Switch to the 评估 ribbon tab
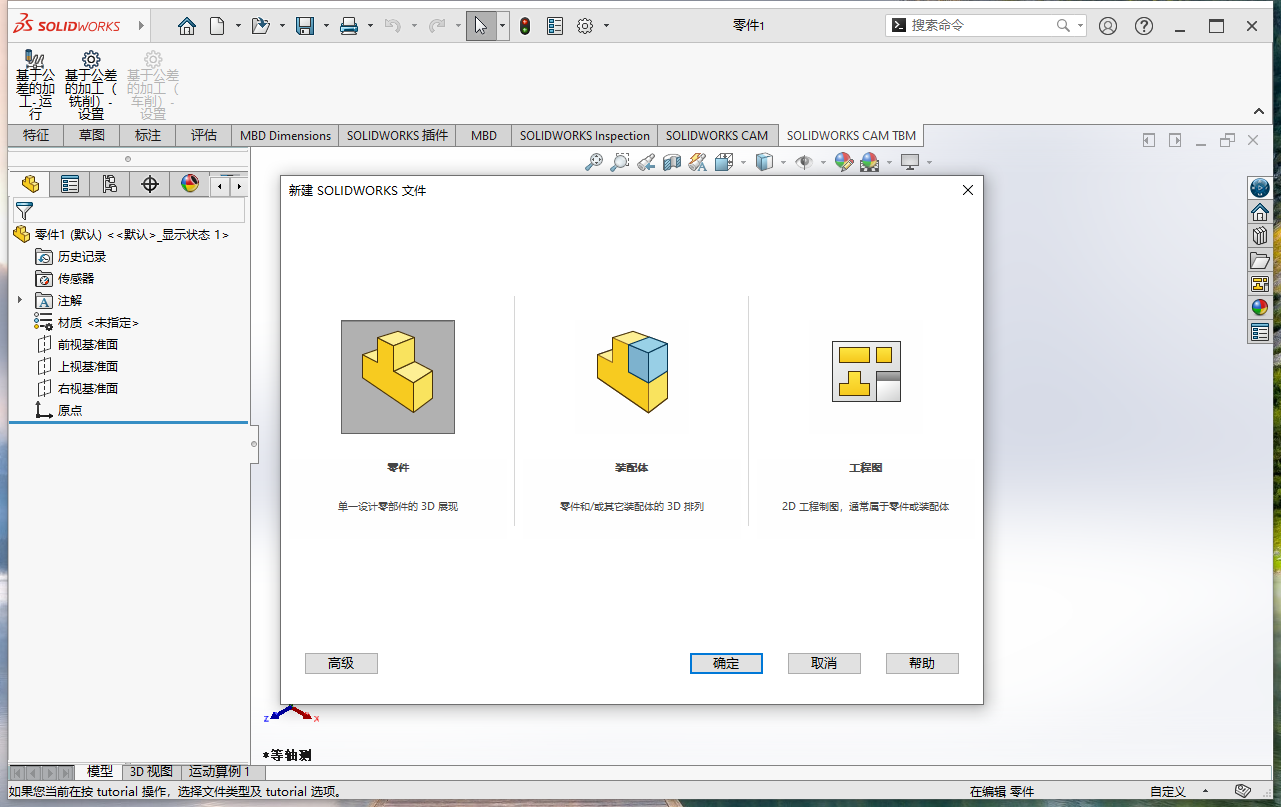Viewport: 1281px width, 807px height. coord(204,135)
